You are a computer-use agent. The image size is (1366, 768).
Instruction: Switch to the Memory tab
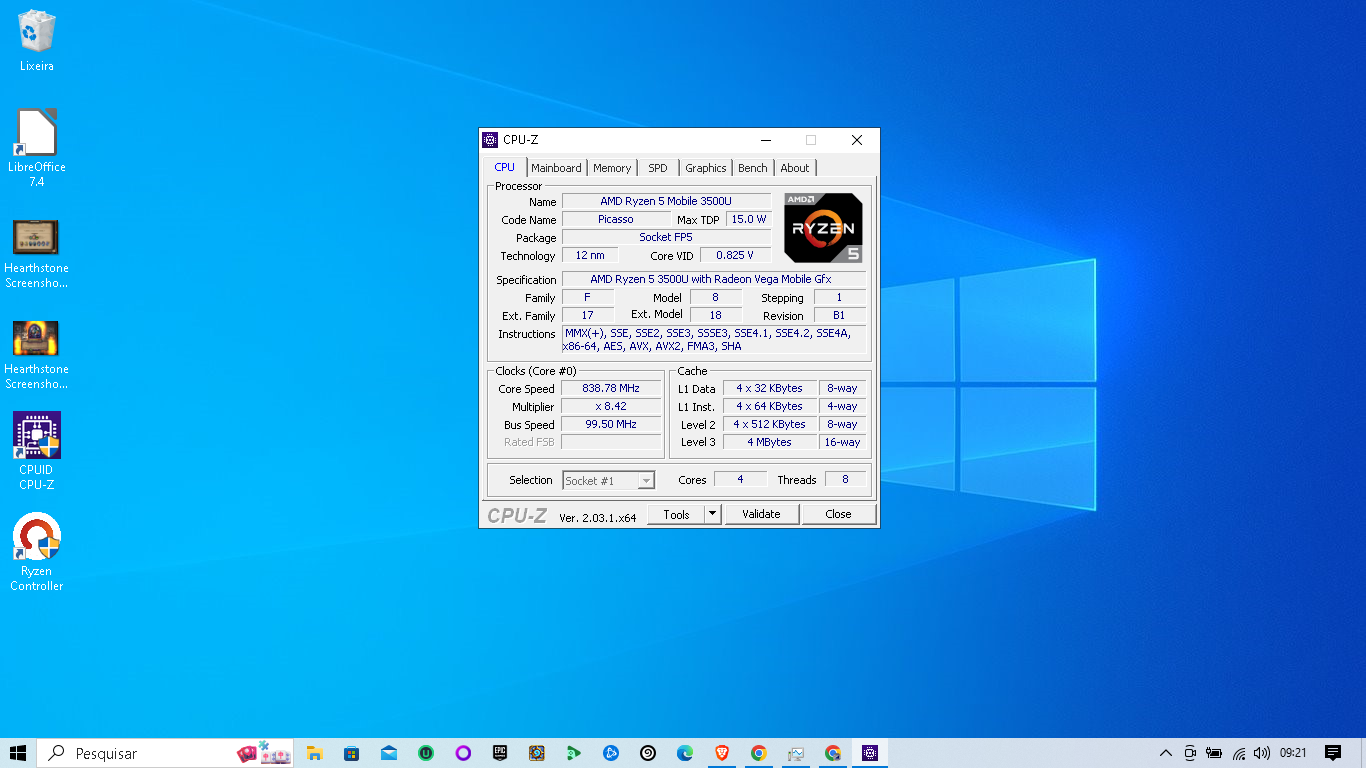612,168
